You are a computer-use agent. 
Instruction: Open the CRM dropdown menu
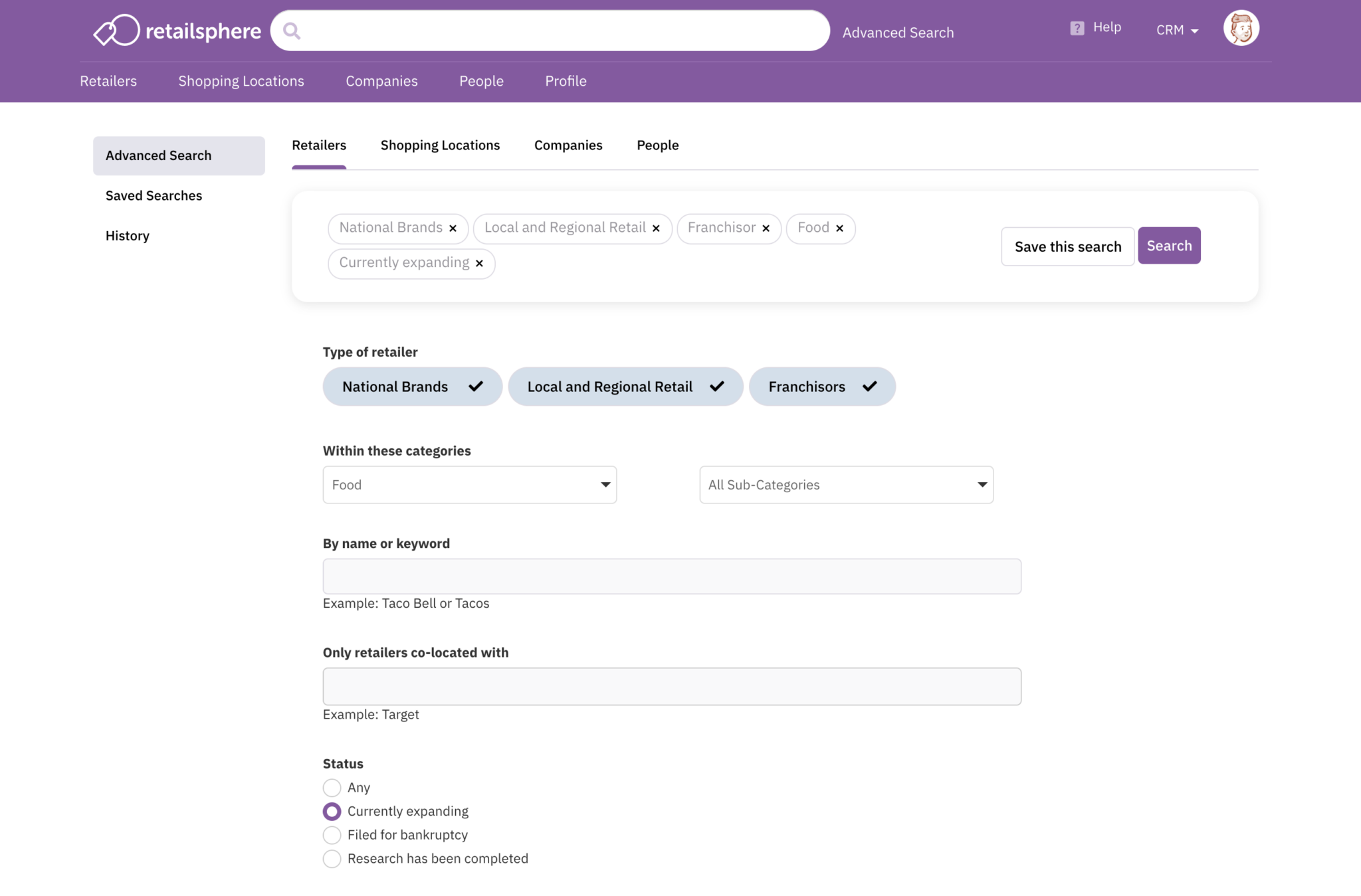[1177, 31]
